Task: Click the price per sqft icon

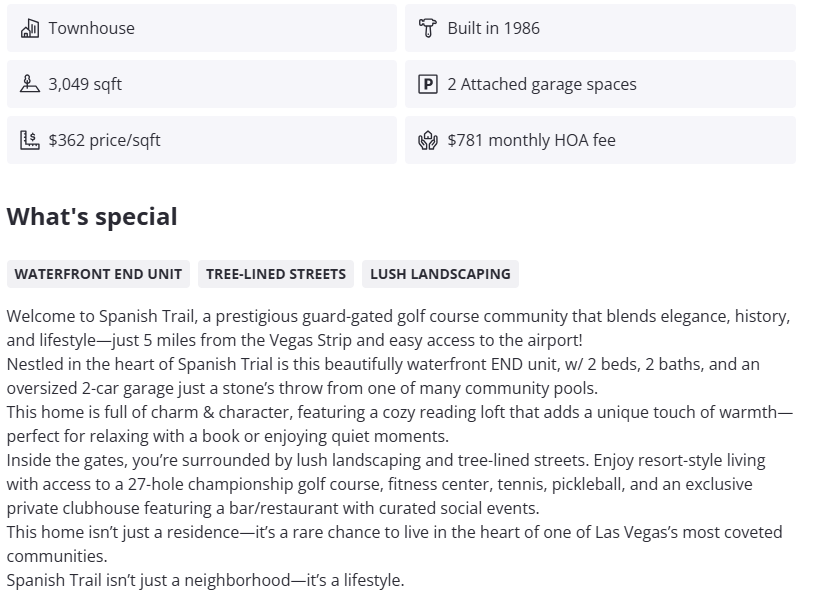Action: click(29, 140)
